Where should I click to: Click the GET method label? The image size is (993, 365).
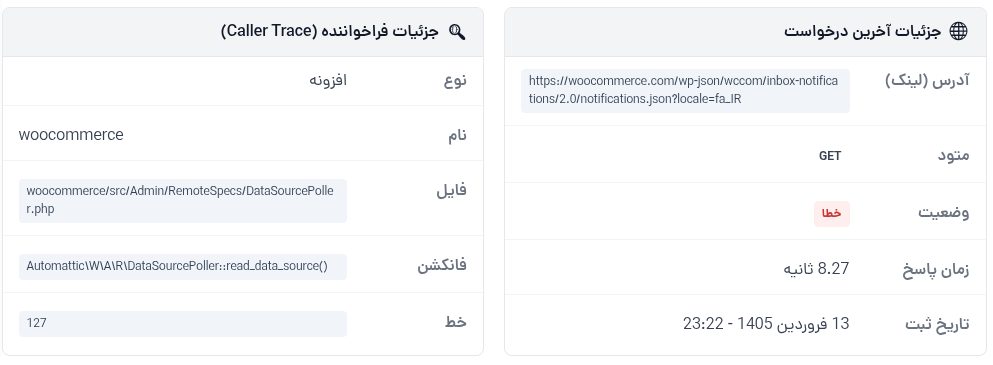click(x=830, y=156)
